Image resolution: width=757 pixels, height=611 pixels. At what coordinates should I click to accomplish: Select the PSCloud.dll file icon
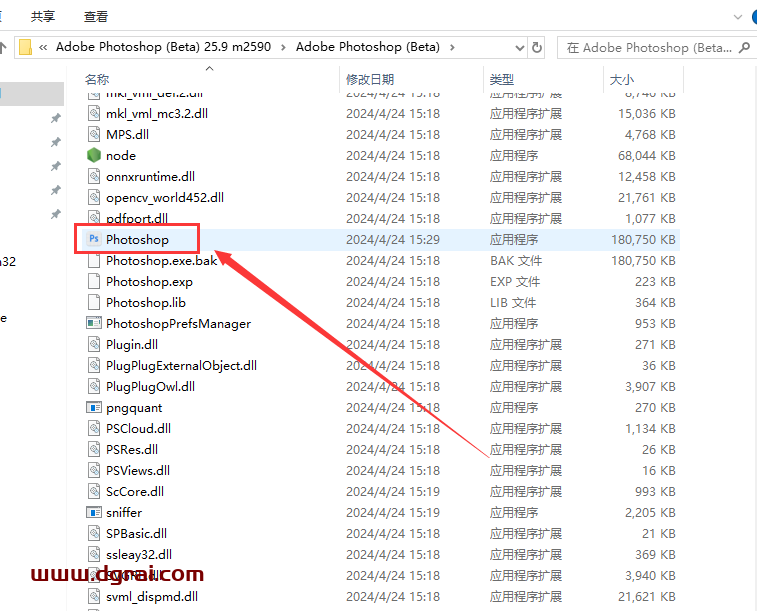94,428
